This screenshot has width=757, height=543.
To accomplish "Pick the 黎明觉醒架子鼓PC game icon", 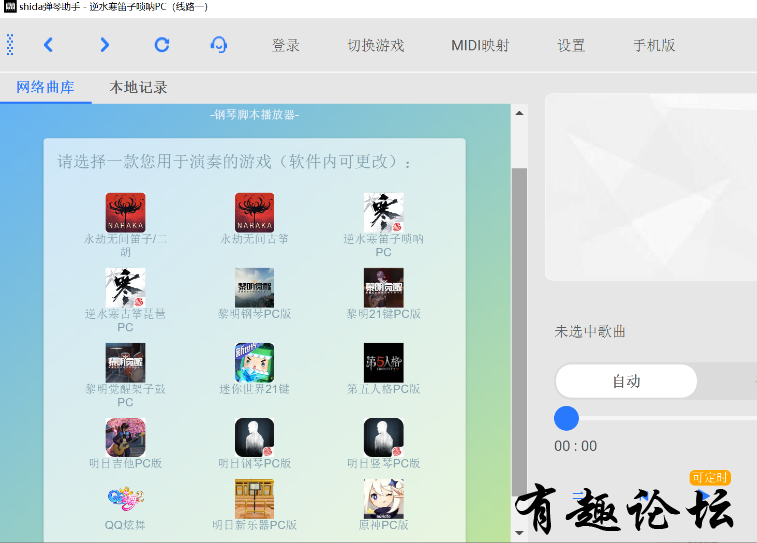I will (x=126, y=362).
